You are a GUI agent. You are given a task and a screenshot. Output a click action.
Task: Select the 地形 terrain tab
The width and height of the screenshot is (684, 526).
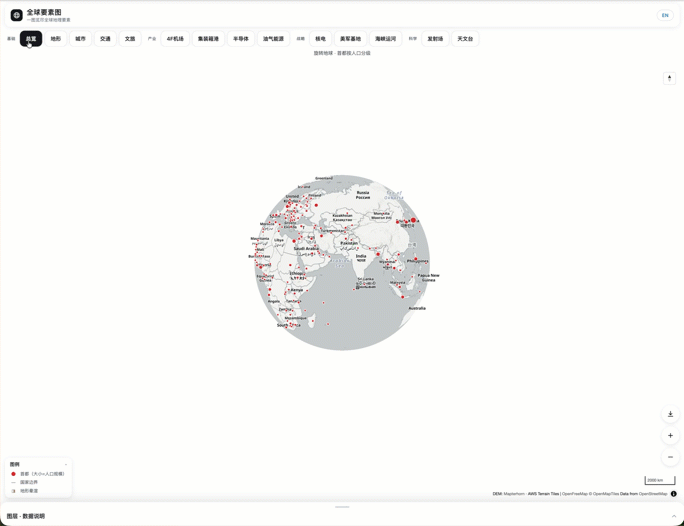(56, 39)
